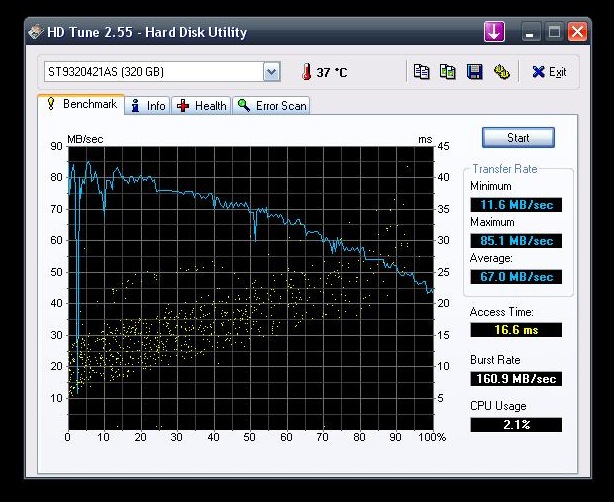Screen dimensions: 614x502
Task: Click the Start benchmark button
Action: click(x=518, y=137)
